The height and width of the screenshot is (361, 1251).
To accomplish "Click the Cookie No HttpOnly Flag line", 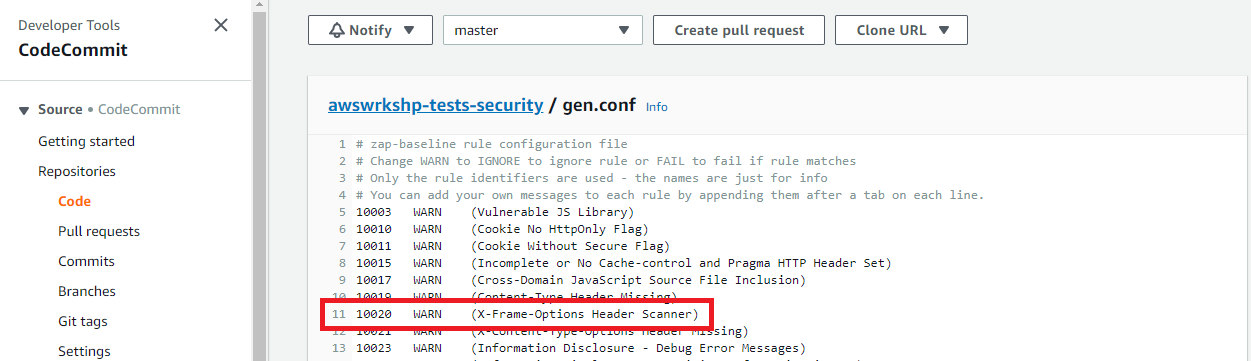I will pos(502,229).
